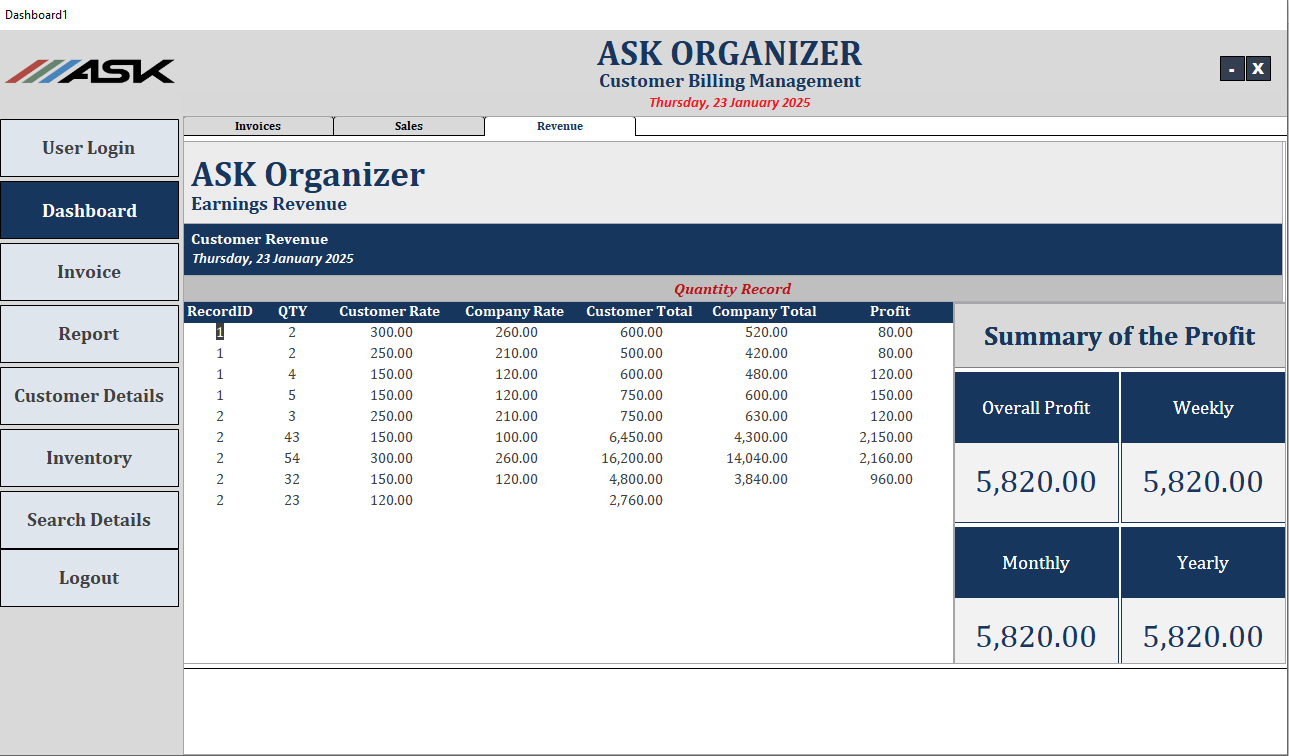The image size is (1289, 756).
Task: Click the 3,840.00 company total cell
Action: [761, 479]
